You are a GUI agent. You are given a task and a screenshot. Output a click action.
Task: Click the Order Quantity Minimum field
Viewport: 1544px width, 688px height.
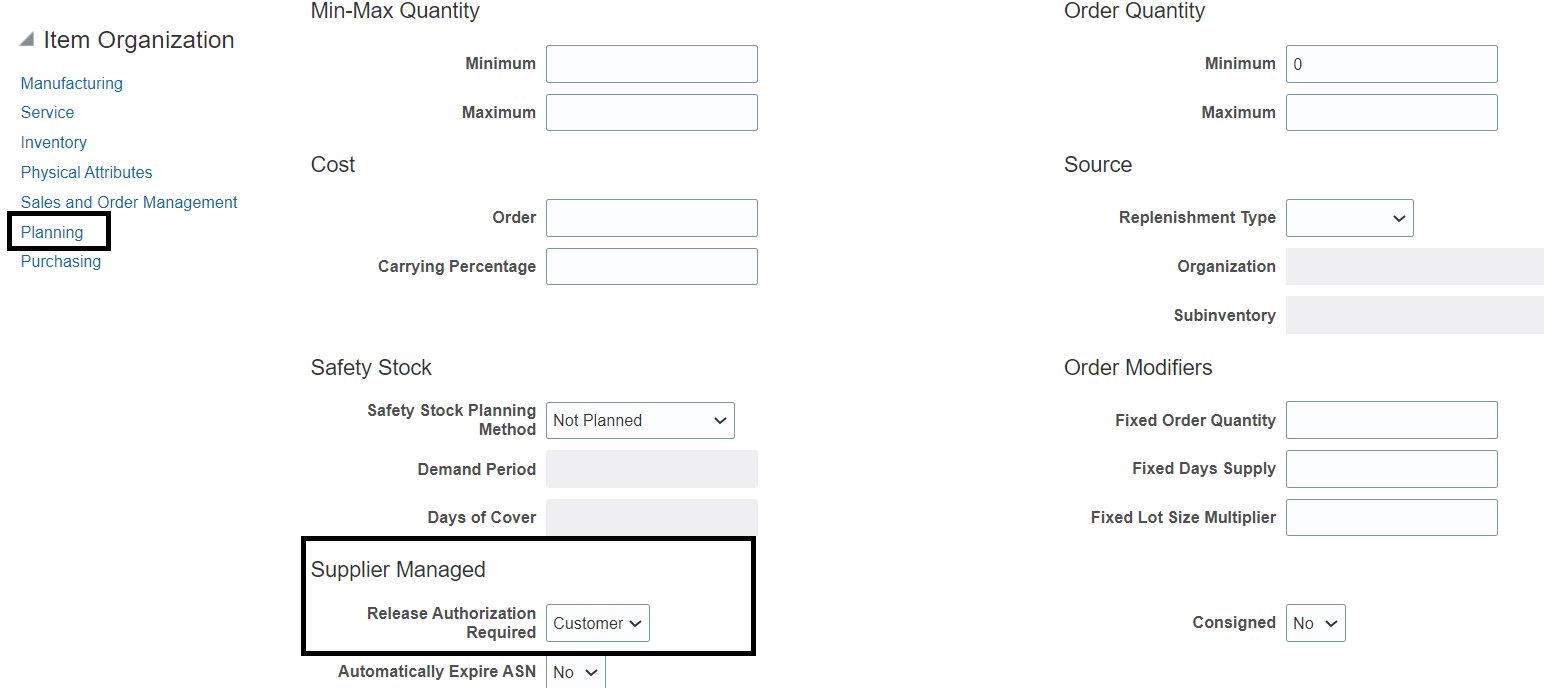[1391, 63]
